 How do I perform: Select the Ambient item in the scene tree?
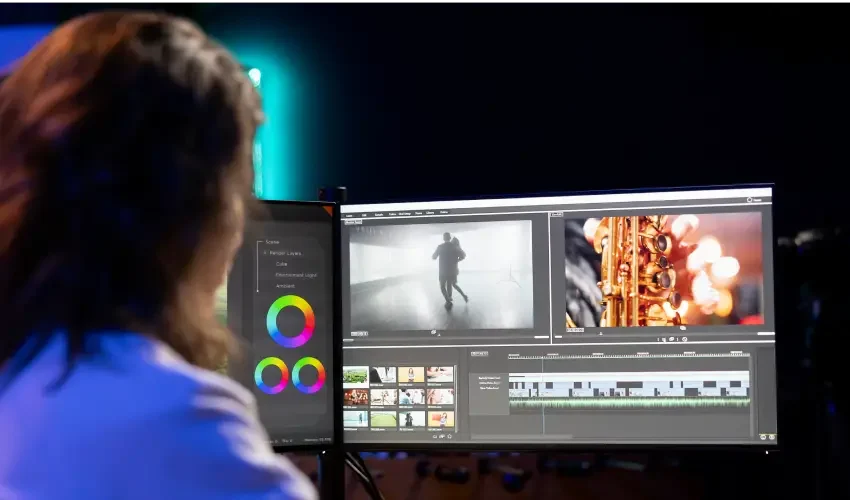point(285,286)
